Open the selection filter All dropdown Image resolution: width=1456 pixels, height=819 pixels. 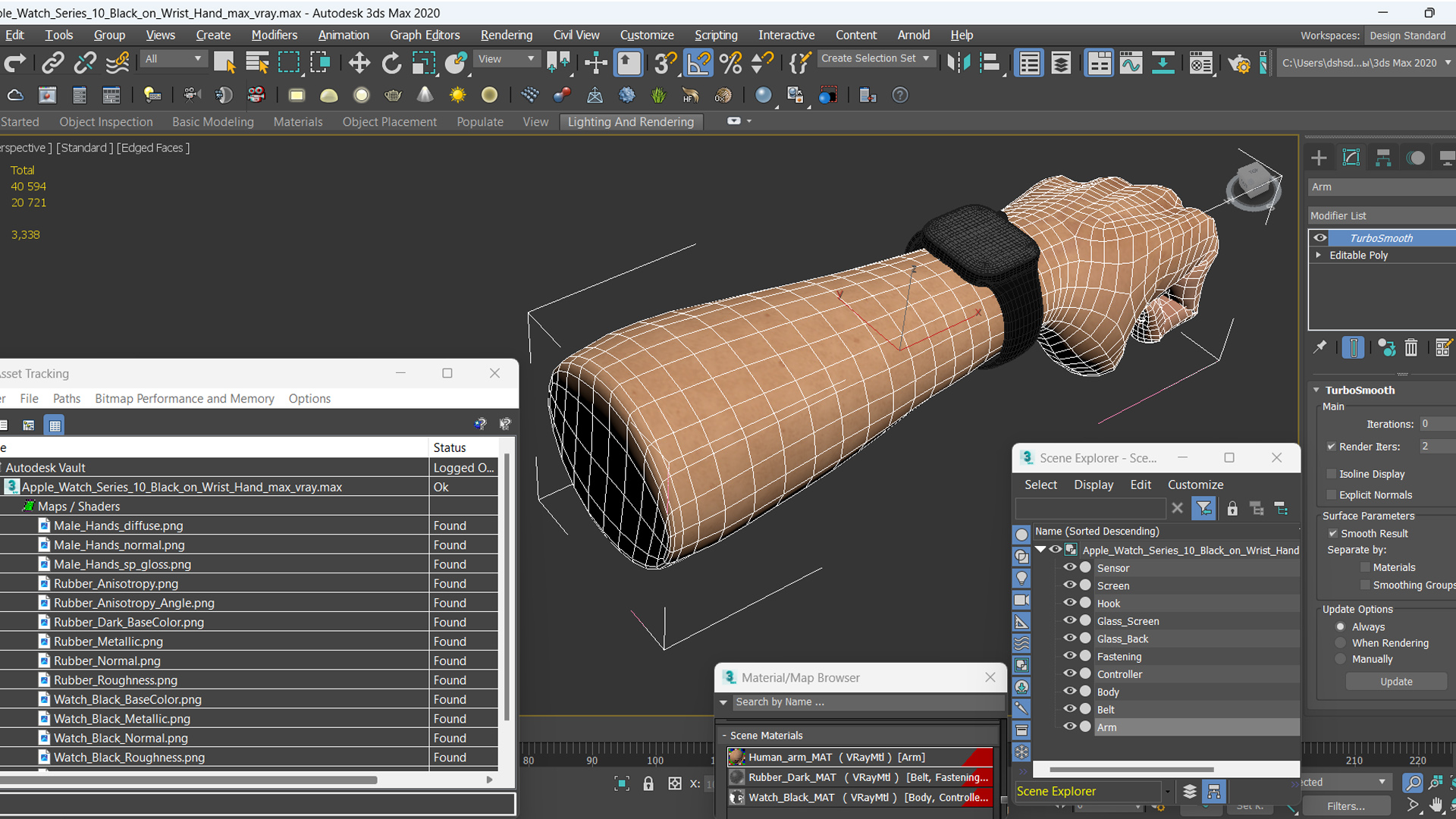174,58
